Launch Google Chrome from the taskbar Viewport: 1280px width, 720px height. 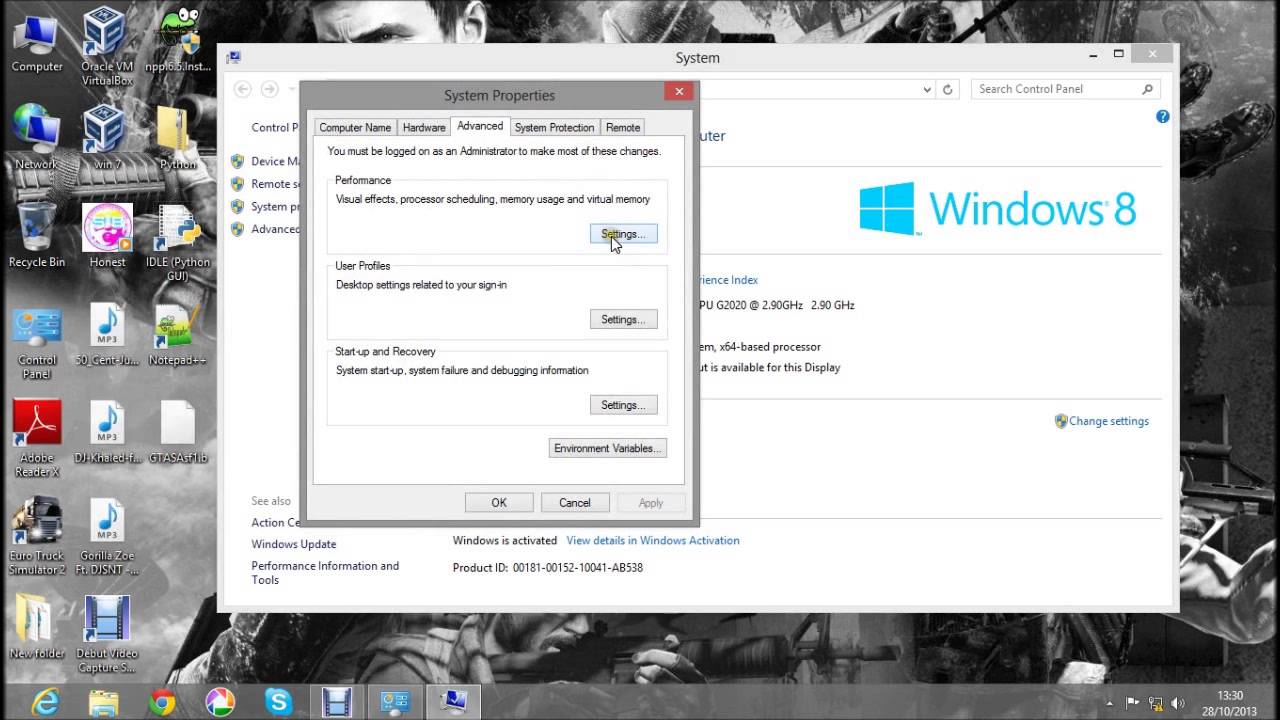click(163, 701)
